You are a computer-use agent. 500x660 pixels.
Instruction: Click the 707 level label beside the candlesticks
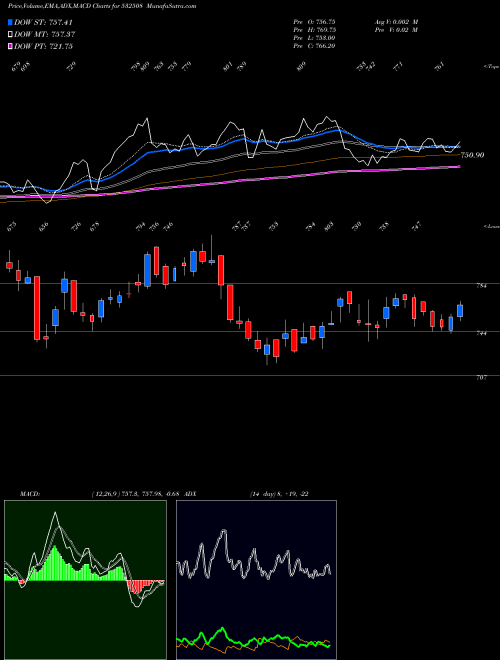click(481, 378)
